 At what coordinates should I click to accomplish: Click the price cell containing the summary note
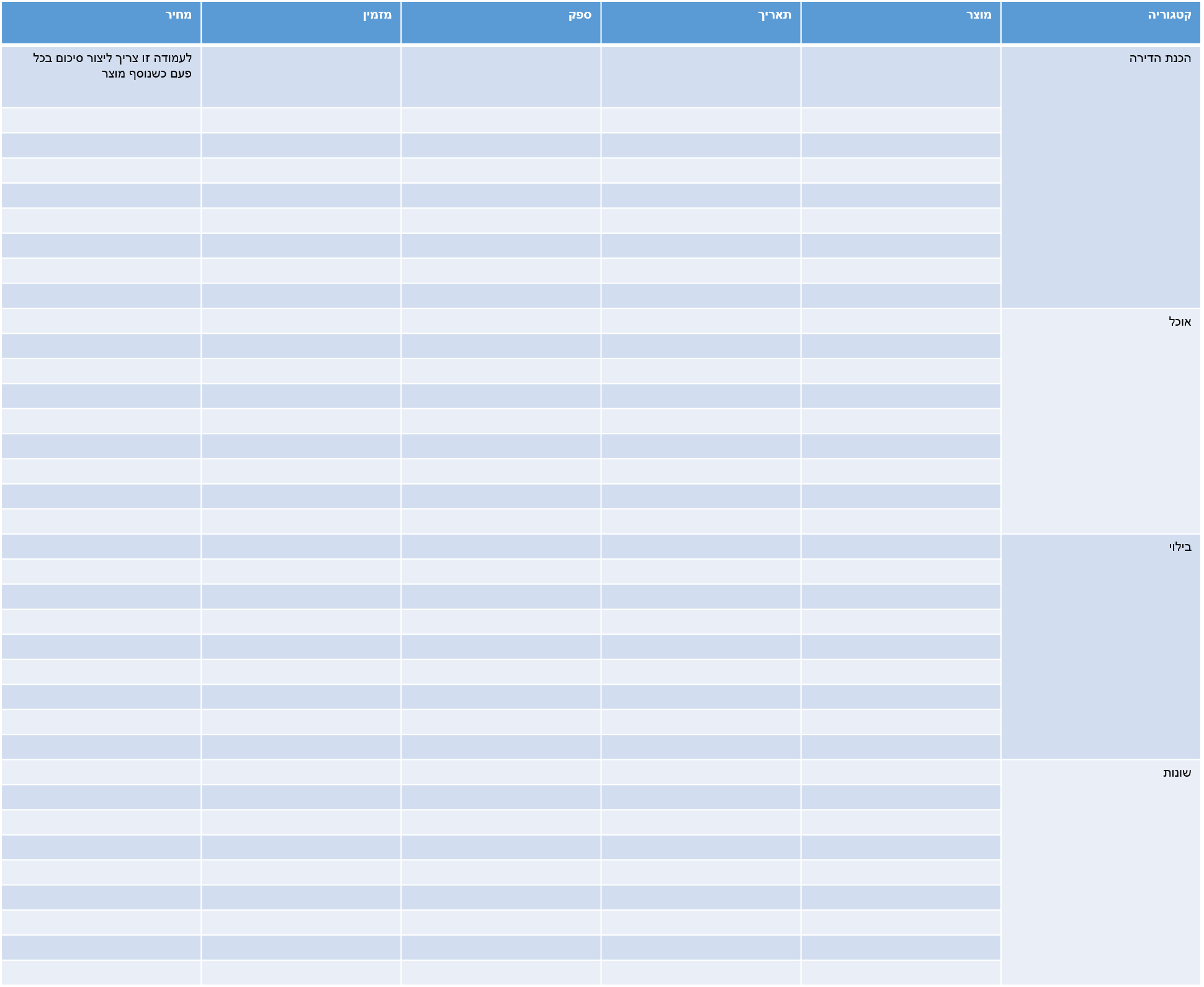pos(101,77)
